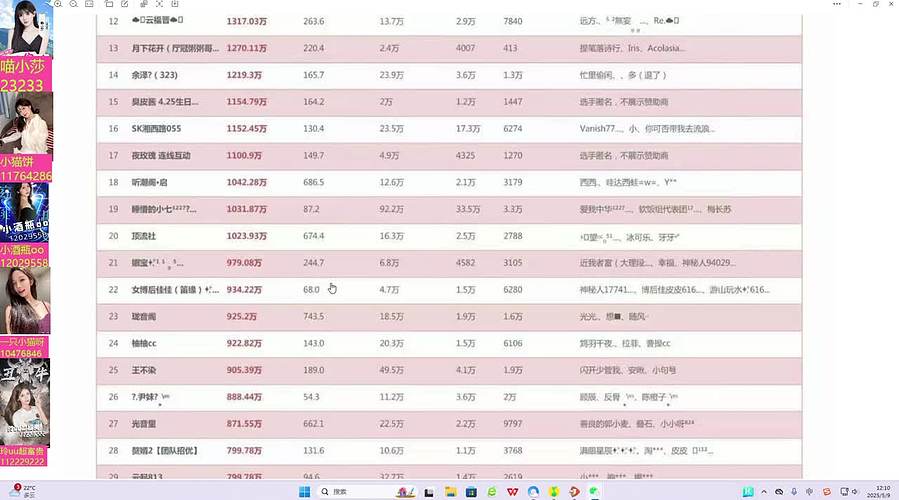This screenshot has height=500, width=899.
Task: Click the value 686.5 in row 18
Action: pyautogui.click(x=314, y=182)
